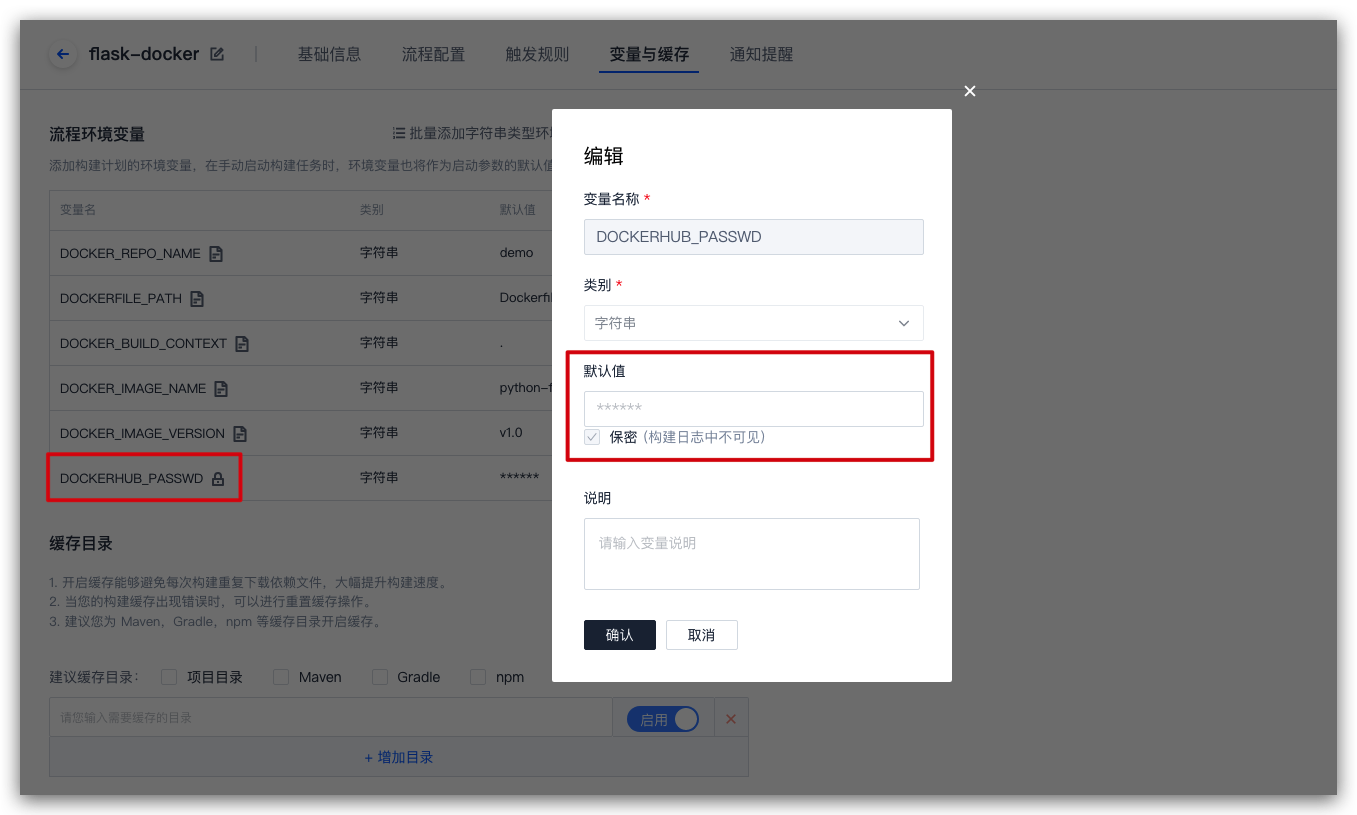Image resolution: width=1357 pixels, height=815 pixels.
Task: Select the DOCKER_IMAGE_NAME variable name
Action: tap(133, 389)
